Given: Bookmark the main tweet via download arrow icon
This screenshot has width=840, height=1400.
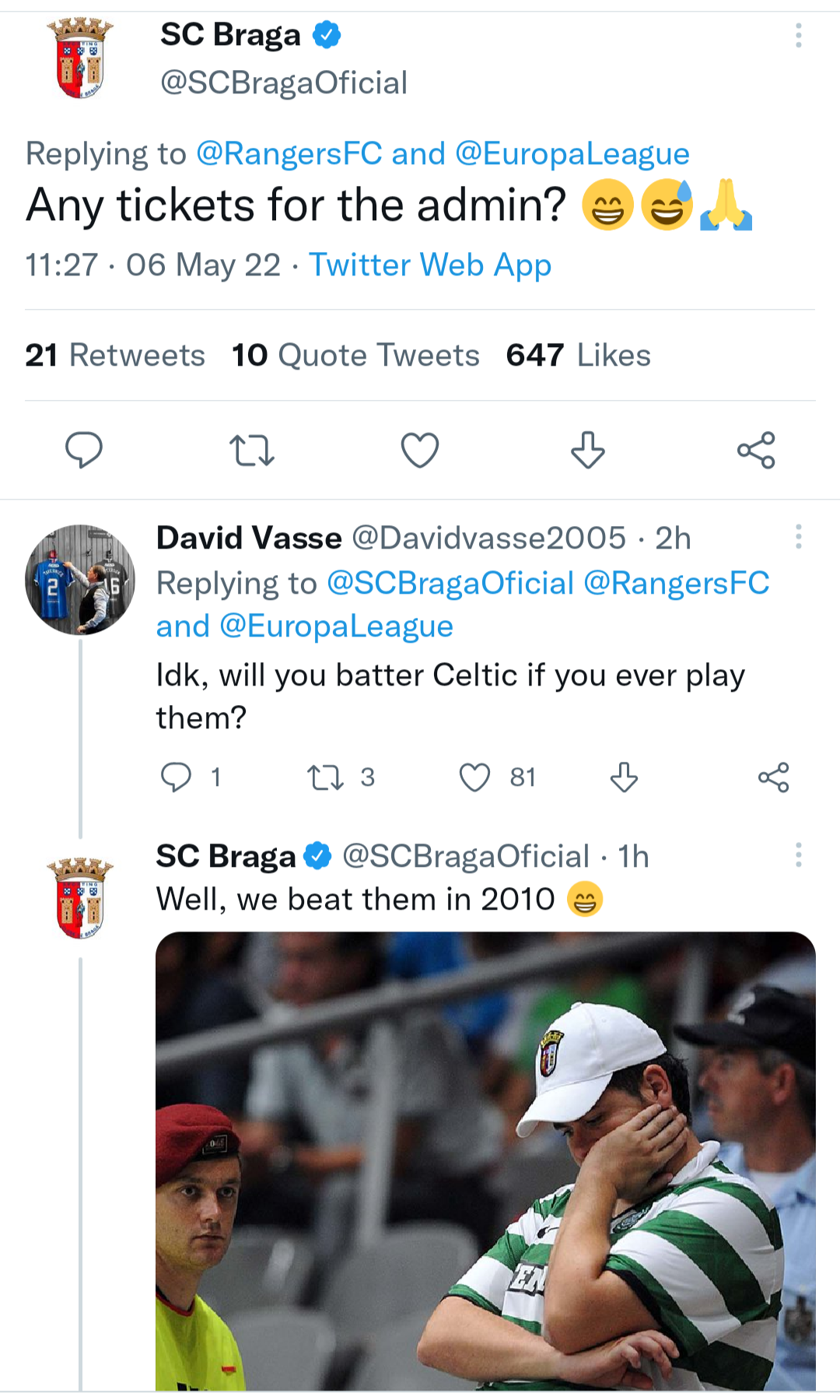Looking at the screenshot, I should (588, 450).
